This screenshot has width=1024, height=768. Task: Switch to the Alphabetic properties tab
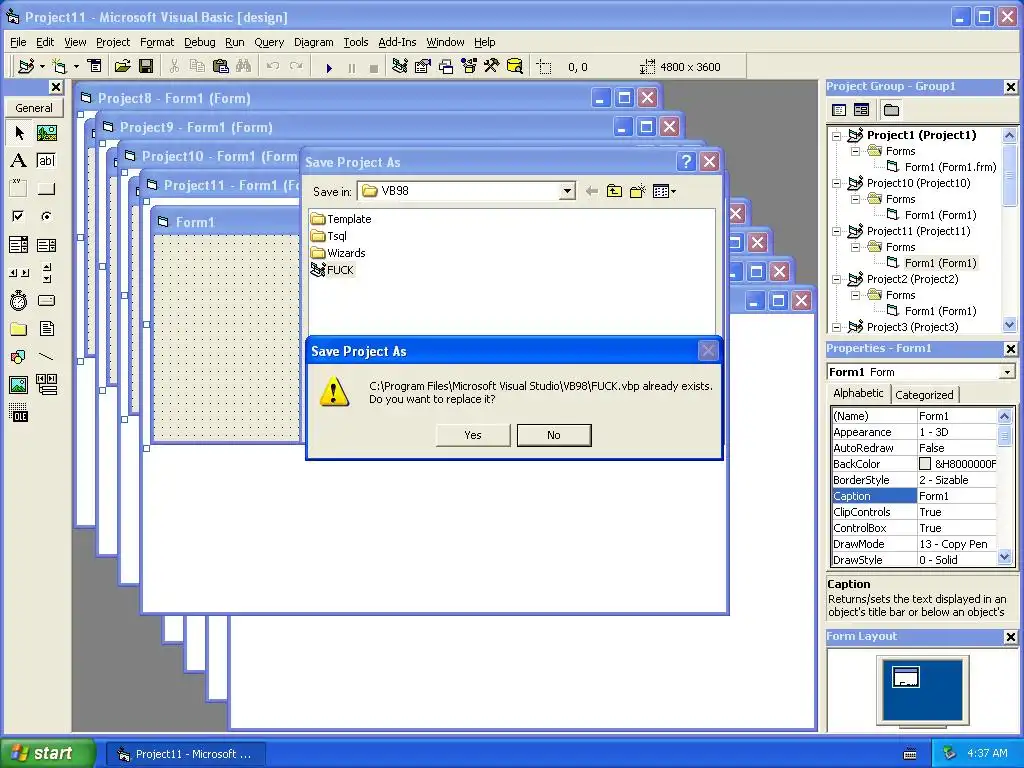(858, 393)
